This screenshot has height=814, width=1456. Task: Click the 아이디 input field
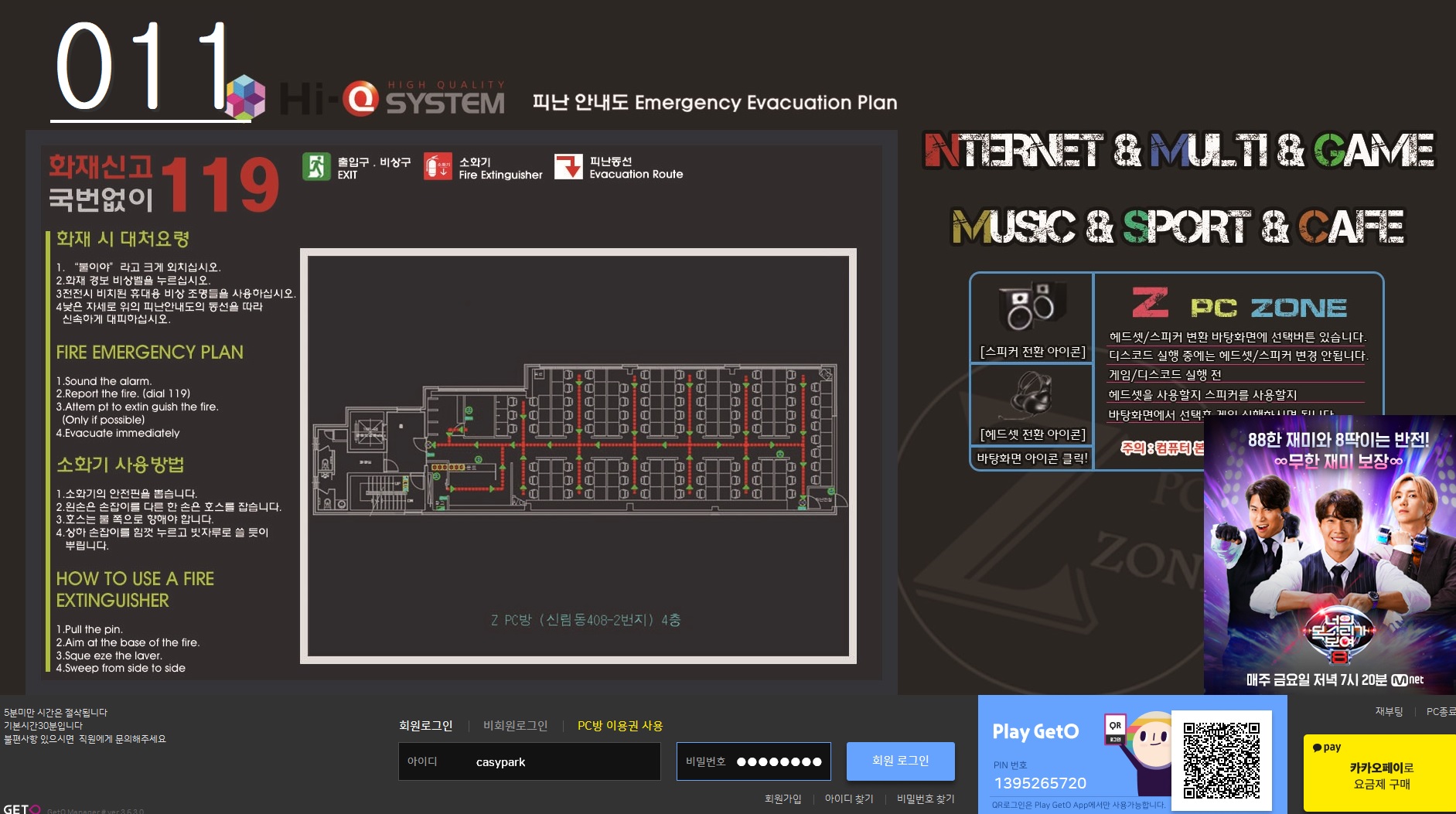click(x=529, y=761)
